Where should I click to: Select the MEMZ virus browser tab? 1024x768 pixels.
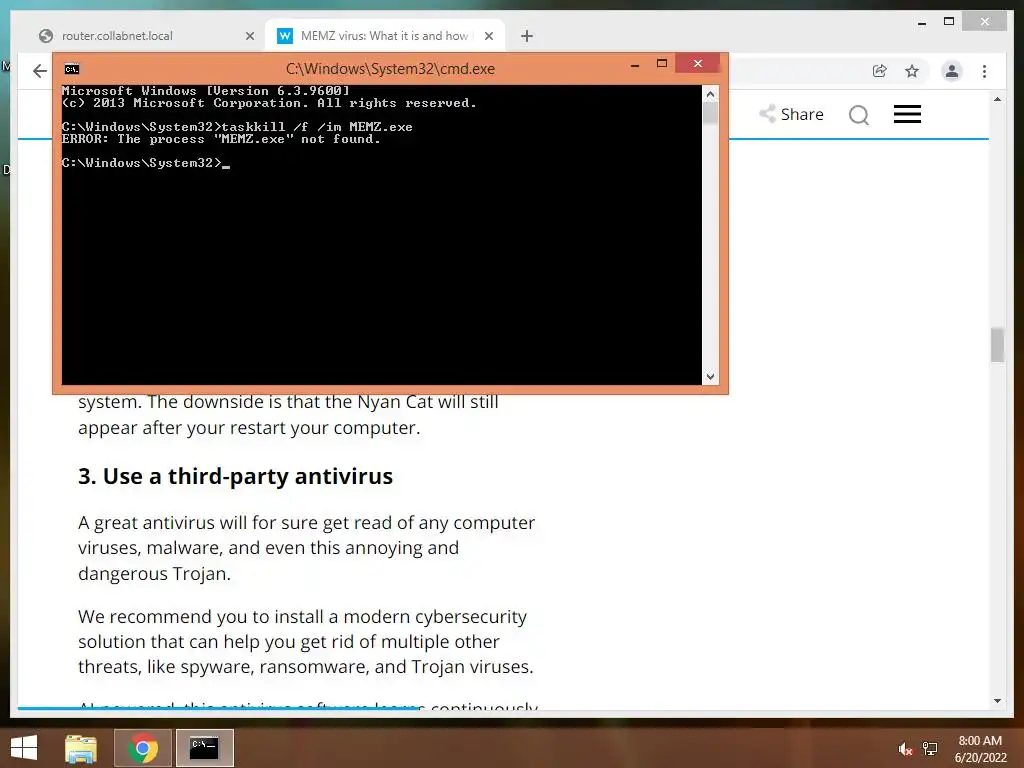tap(384, 36)
